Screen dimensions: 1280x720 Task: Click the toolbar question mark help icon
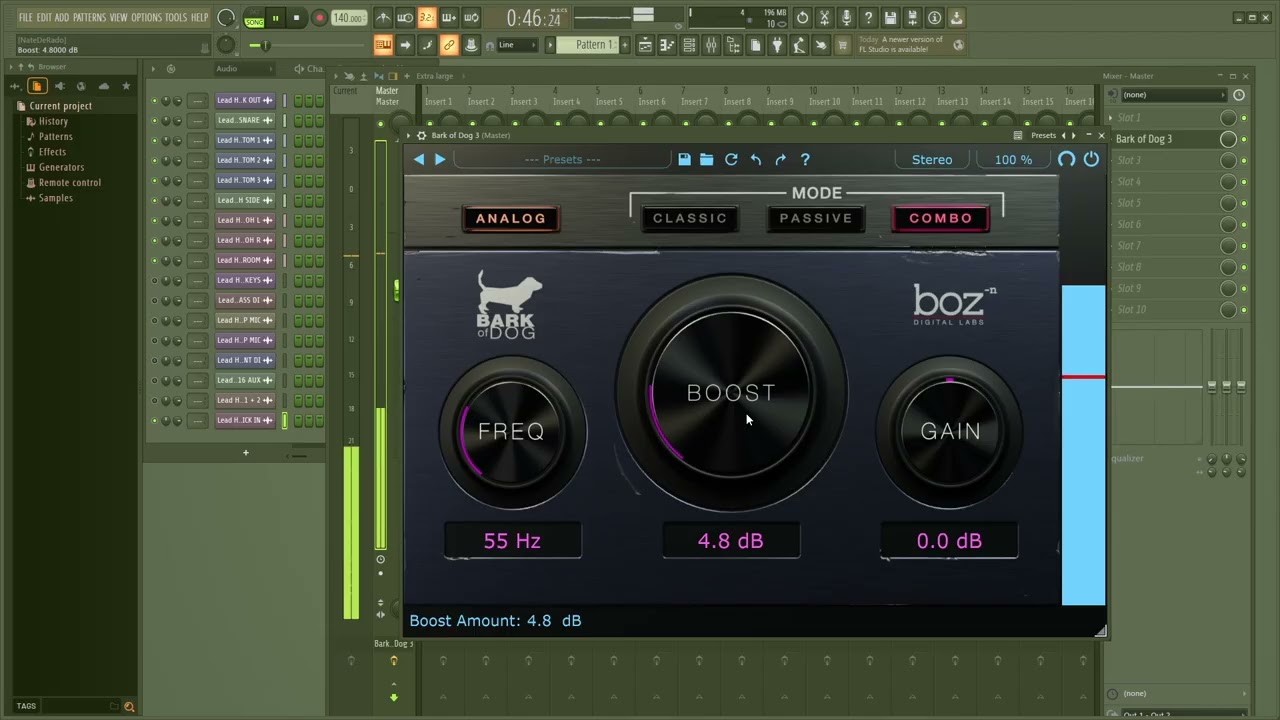coord(868,18)
